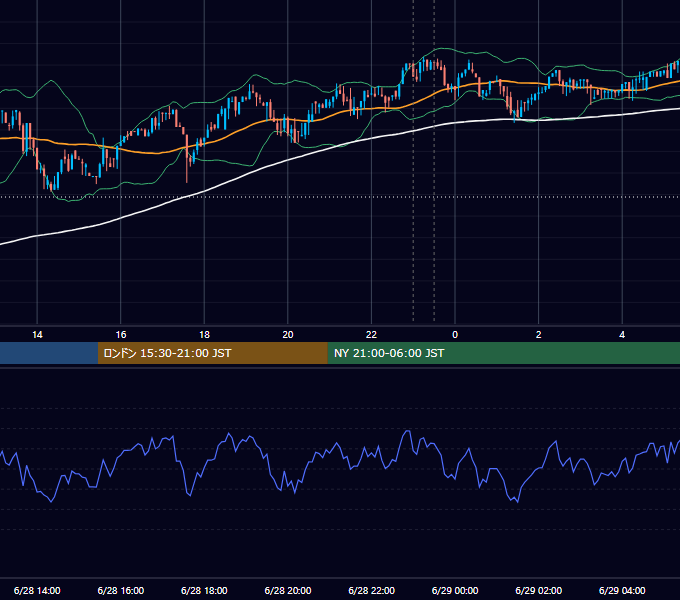This screenshot has width=680, height=600.
Task: Click the 6/28 20:00 date label
Action: click(x=288, y=590)
